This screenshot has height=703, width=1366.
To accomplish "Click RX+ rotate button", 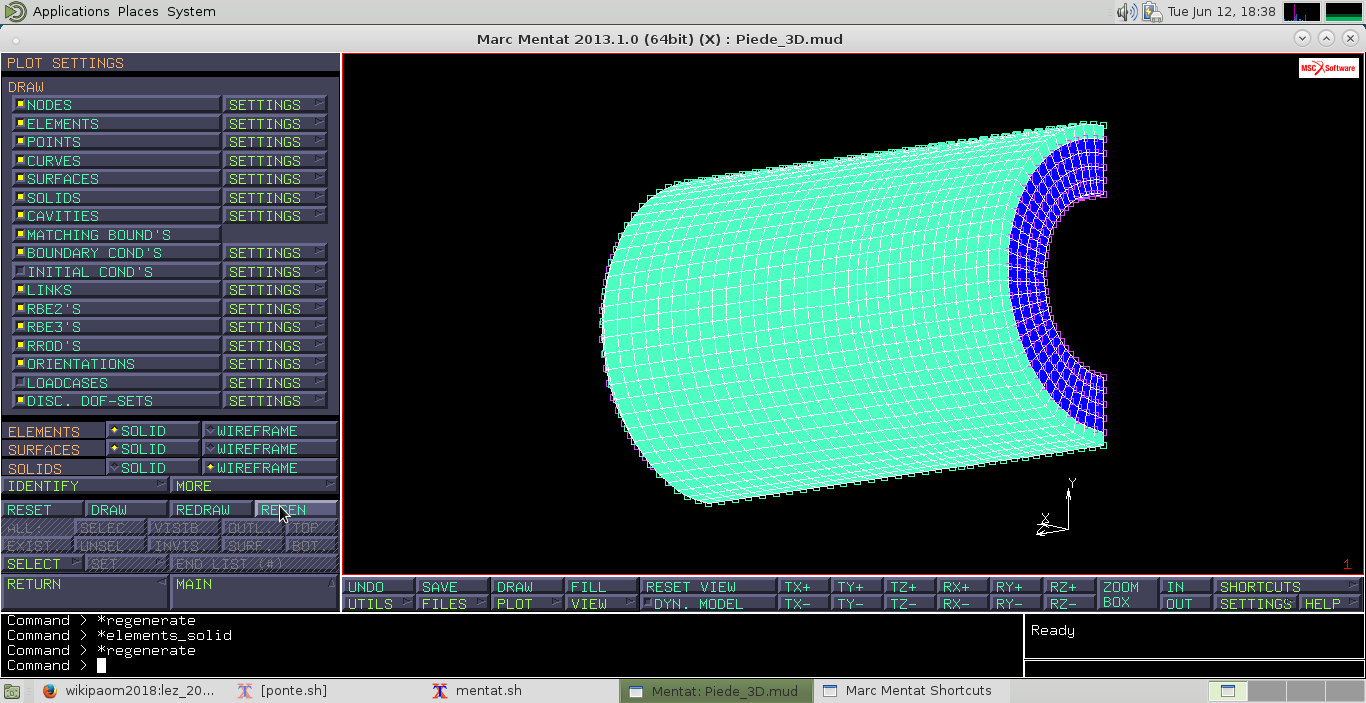I will click(x=964, y=587).
